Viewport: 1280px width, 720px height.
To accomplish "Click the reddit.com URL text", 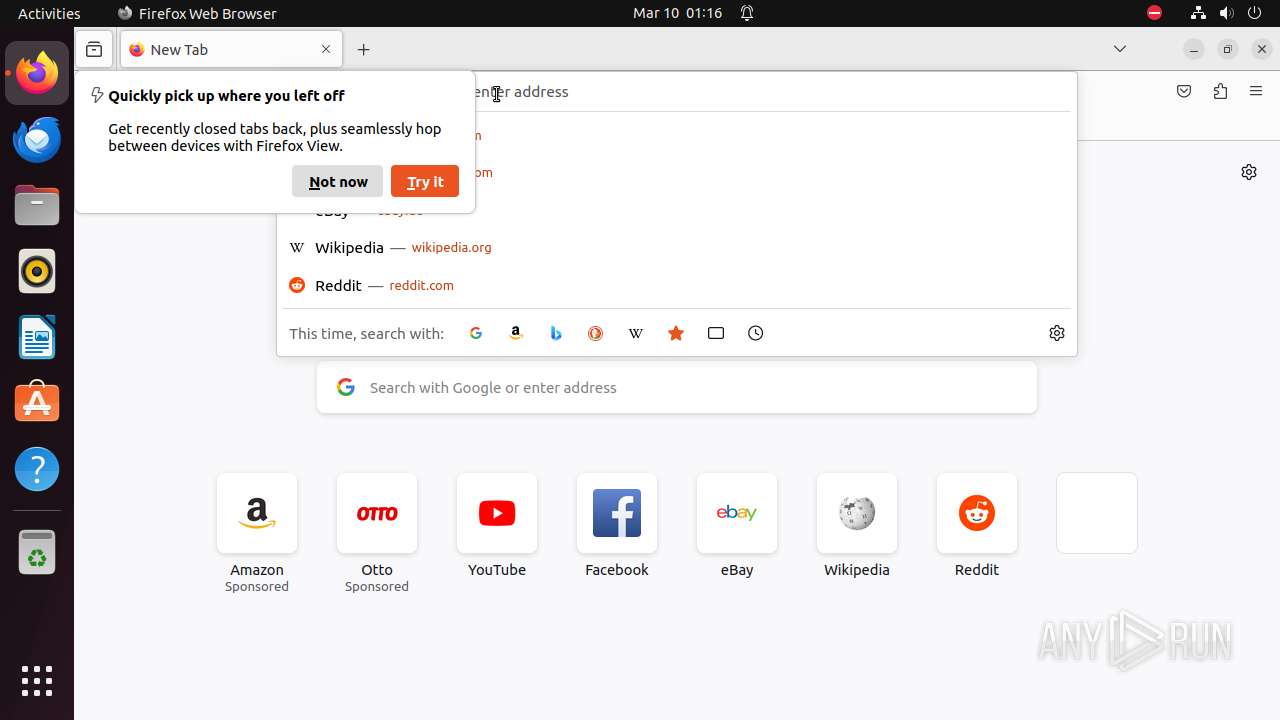I will click(x=421, y=285).
